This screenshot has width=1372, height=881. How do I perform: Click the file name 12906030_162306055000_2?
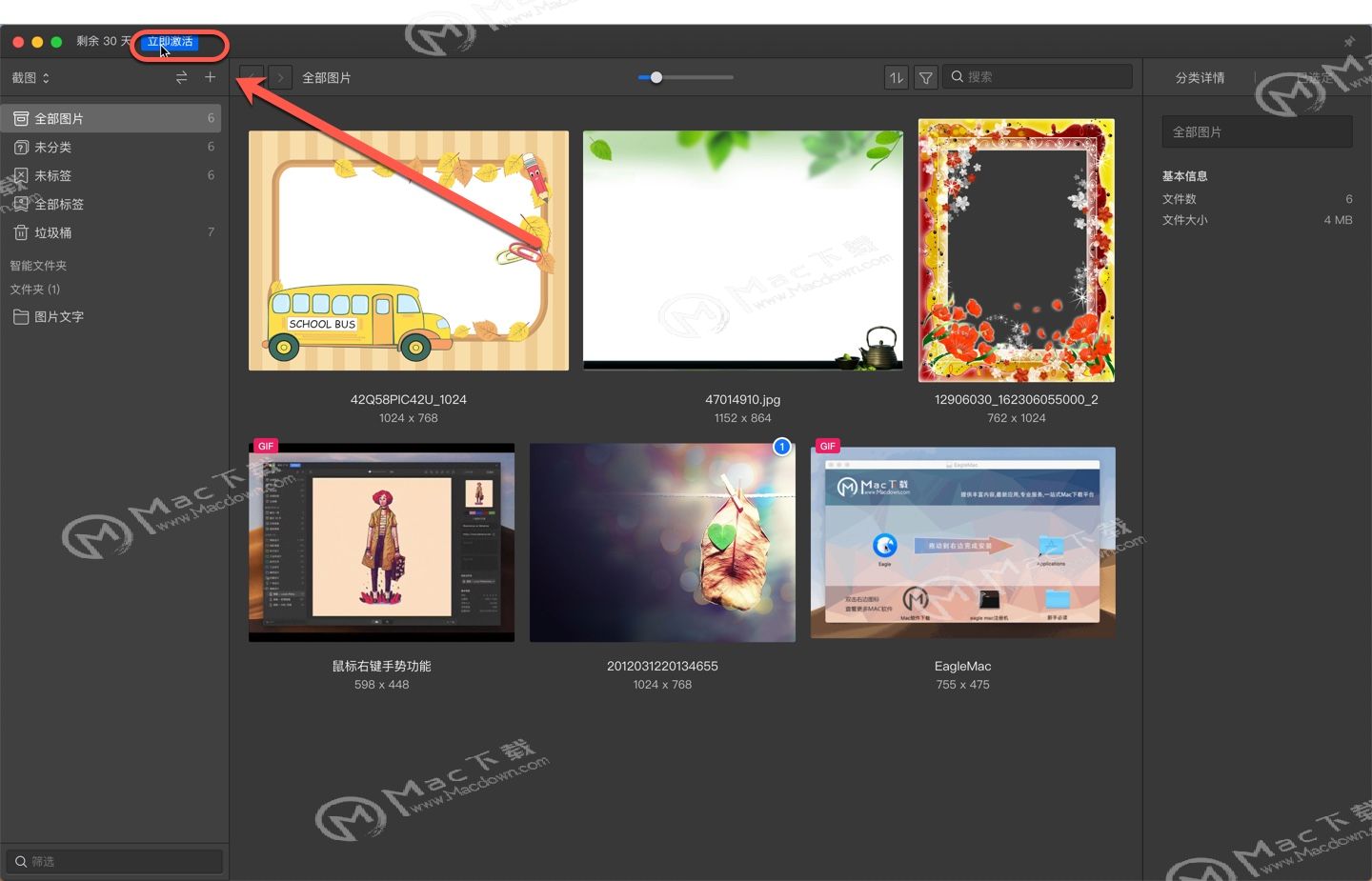point(1017,400)
